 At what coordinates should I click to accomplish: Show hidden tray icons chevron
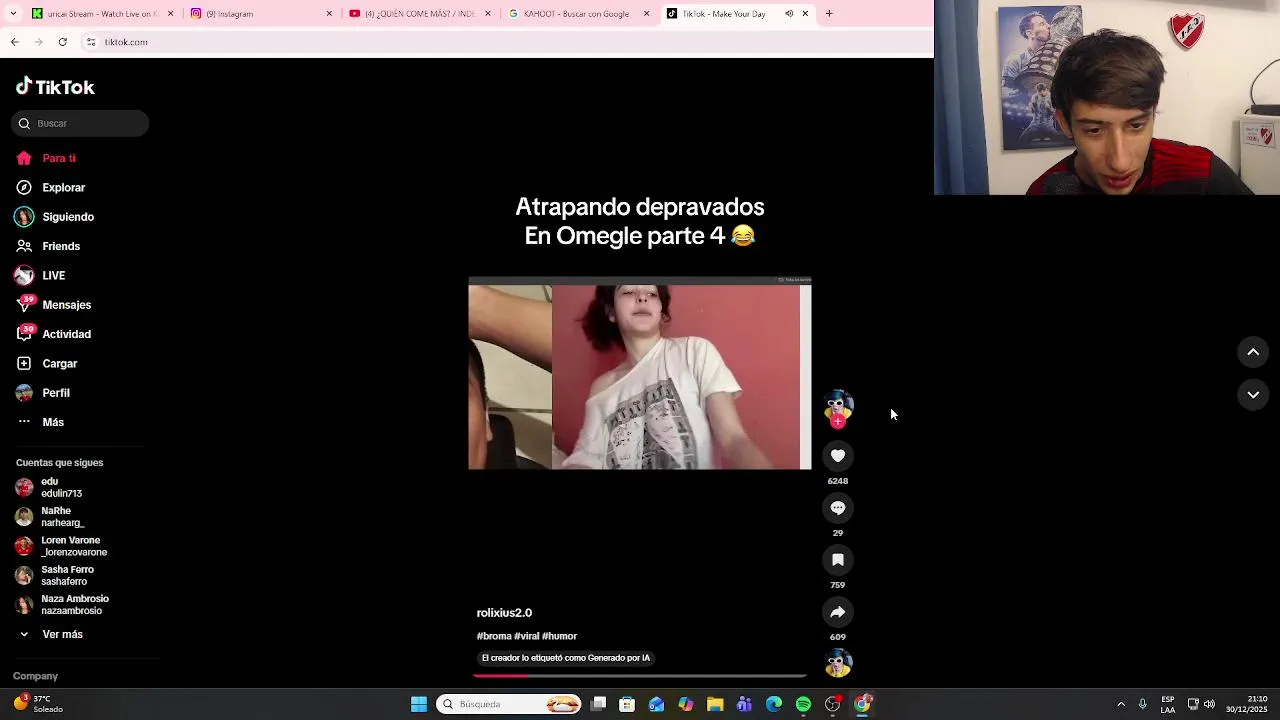point(1121,704)
